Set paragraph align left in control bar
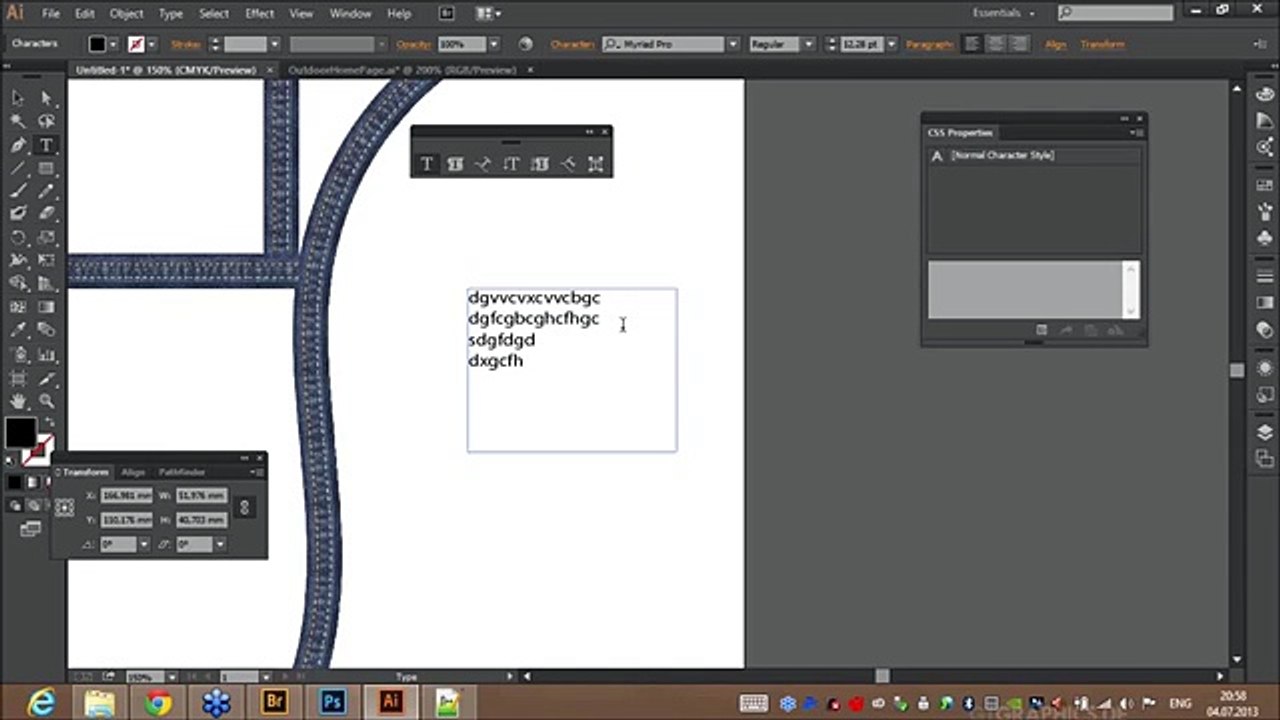 tap(972, 44)
